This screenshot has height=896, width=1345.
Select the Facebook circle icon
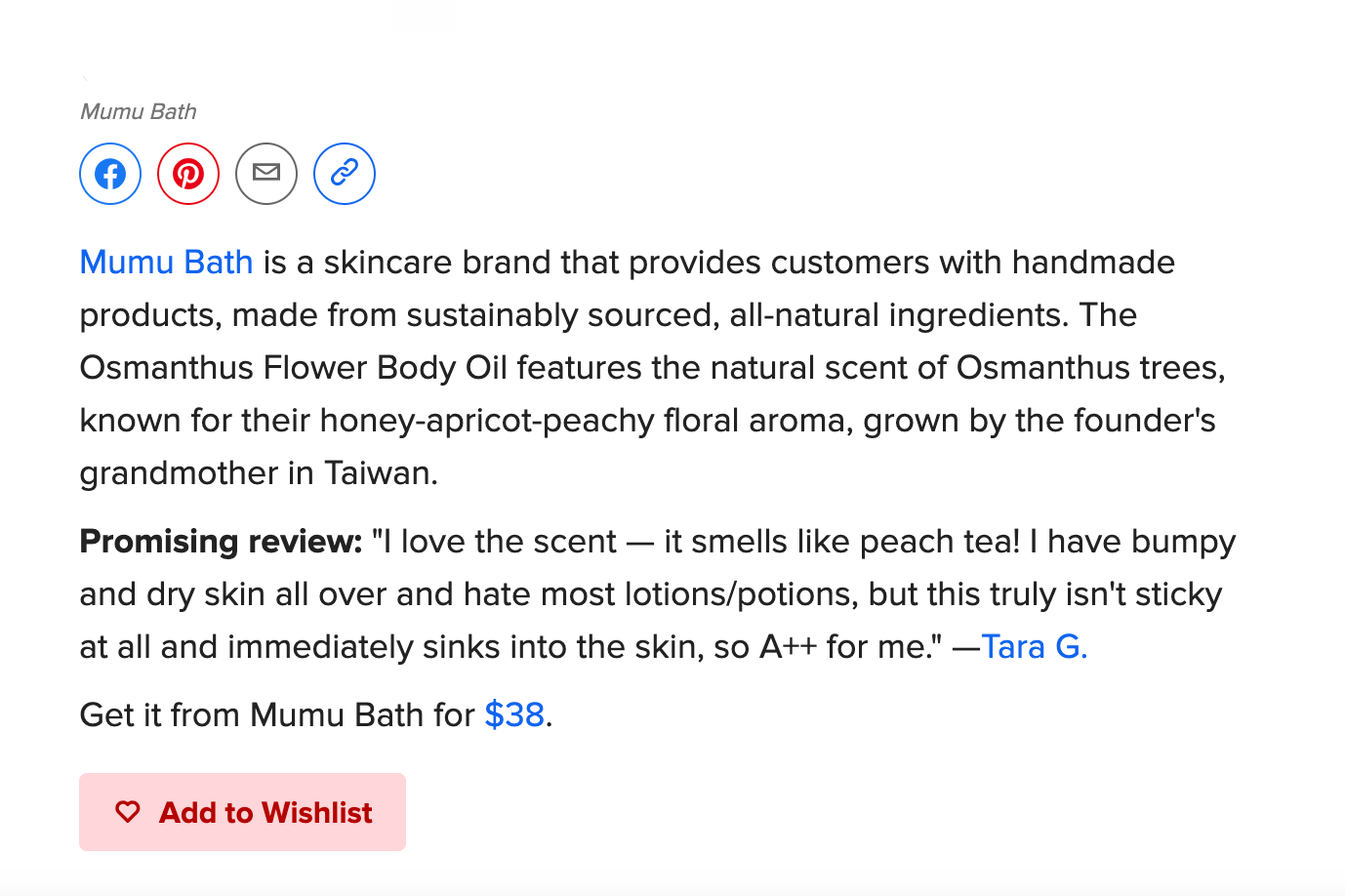pos(109,173)
